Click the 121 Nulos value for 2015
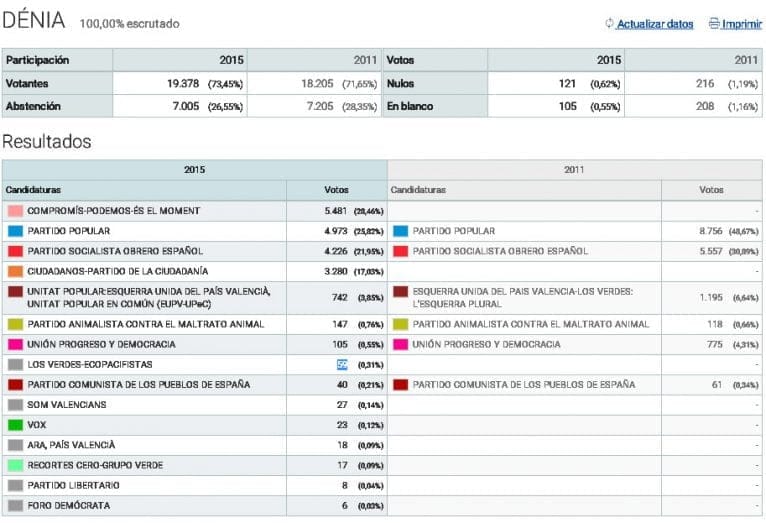Screen dimensions: 766x523 [567, 84]
